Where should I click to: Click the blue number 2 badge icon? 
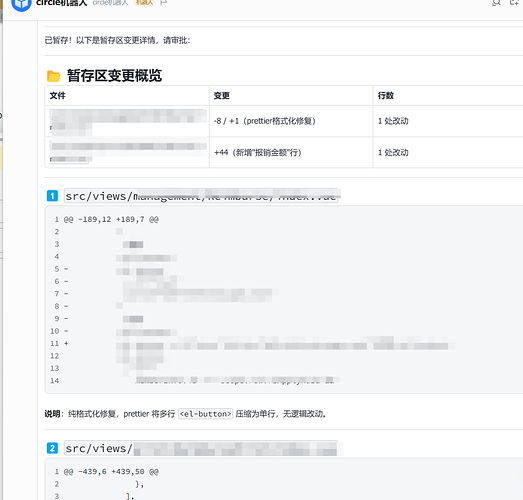tap(52, 448)
